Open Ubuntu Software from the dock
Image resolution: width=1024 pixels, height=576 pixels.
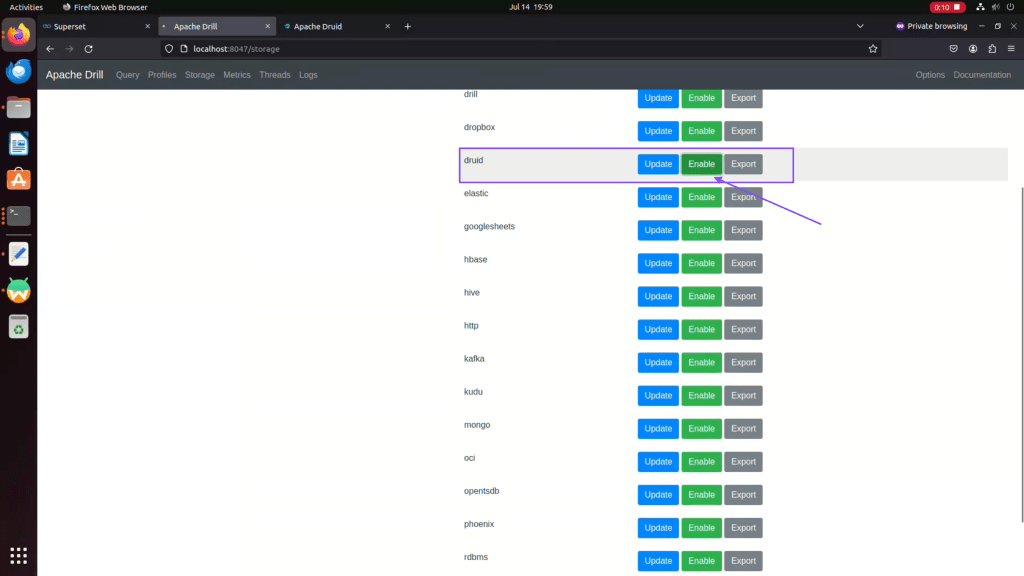[x=18, y=180]
